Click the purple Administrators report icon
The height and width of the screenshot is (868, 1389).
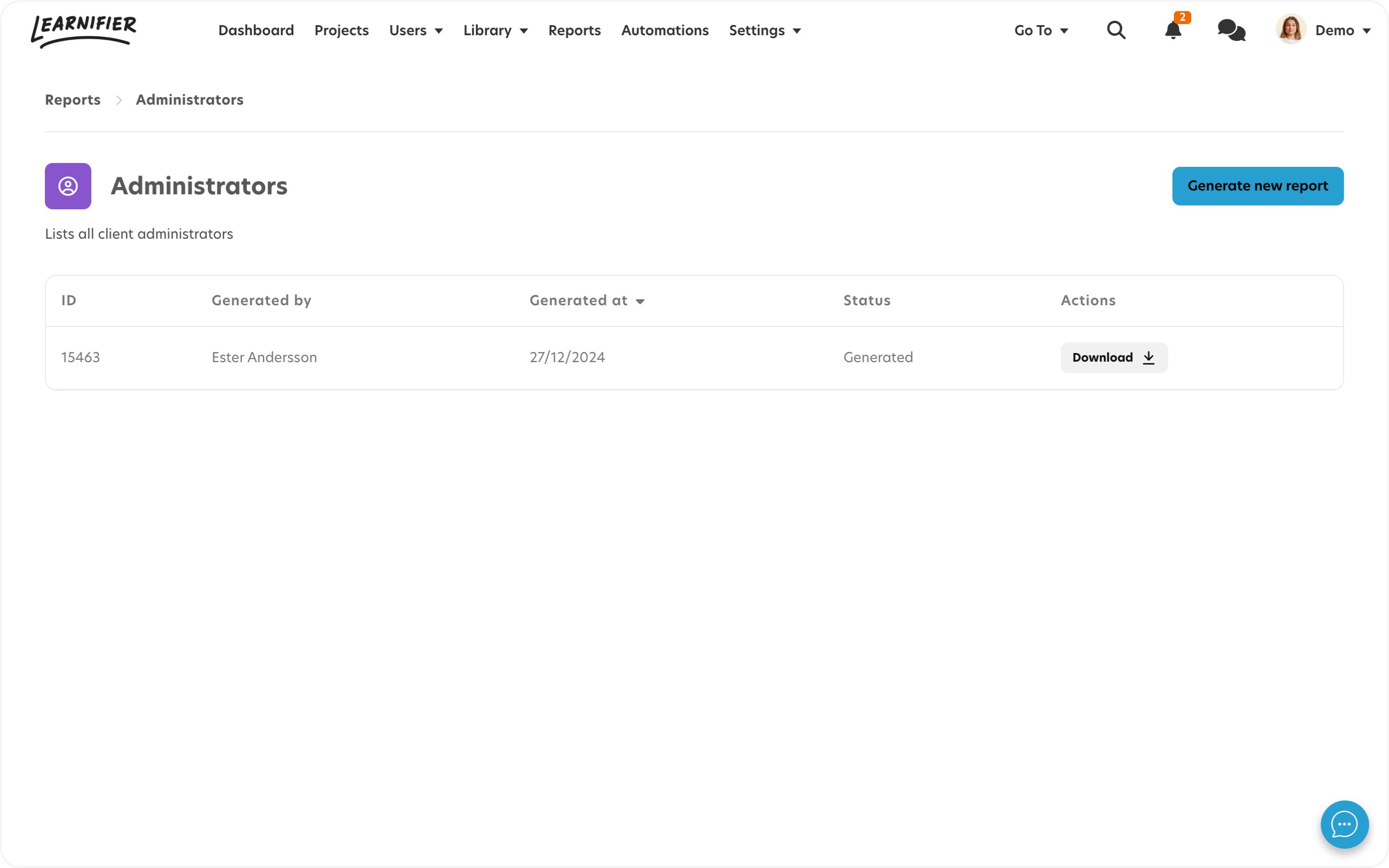click(68, 186)
